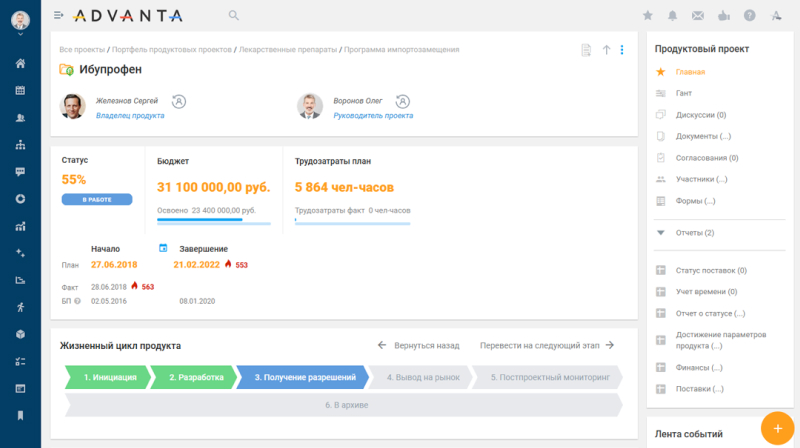The height and width of the screenshot is (448, 800).
Task: Expand the user profile avatar menu
Action: 20,20
